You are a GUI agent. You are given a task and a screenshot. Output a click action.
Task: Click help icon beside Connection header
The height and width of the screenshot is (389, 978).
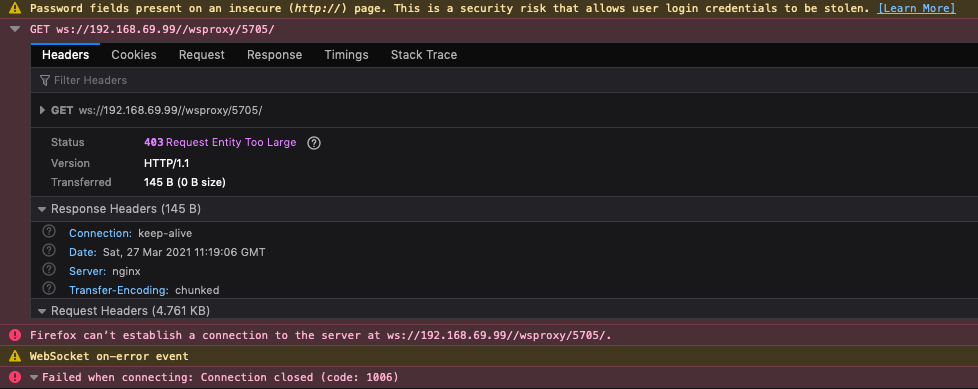click(x=49, y=231)
